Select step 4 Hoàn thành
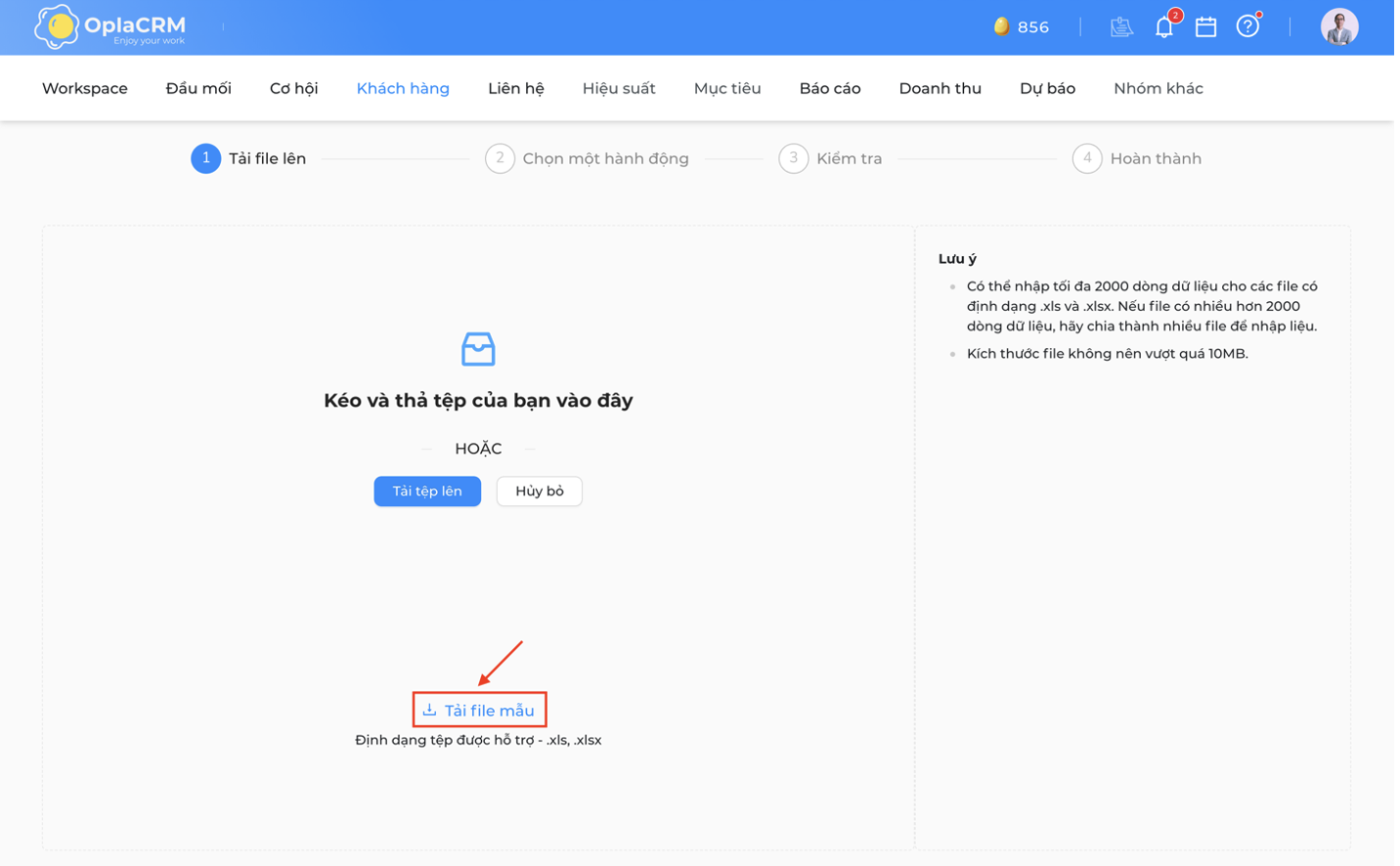 coord(1137,158)
